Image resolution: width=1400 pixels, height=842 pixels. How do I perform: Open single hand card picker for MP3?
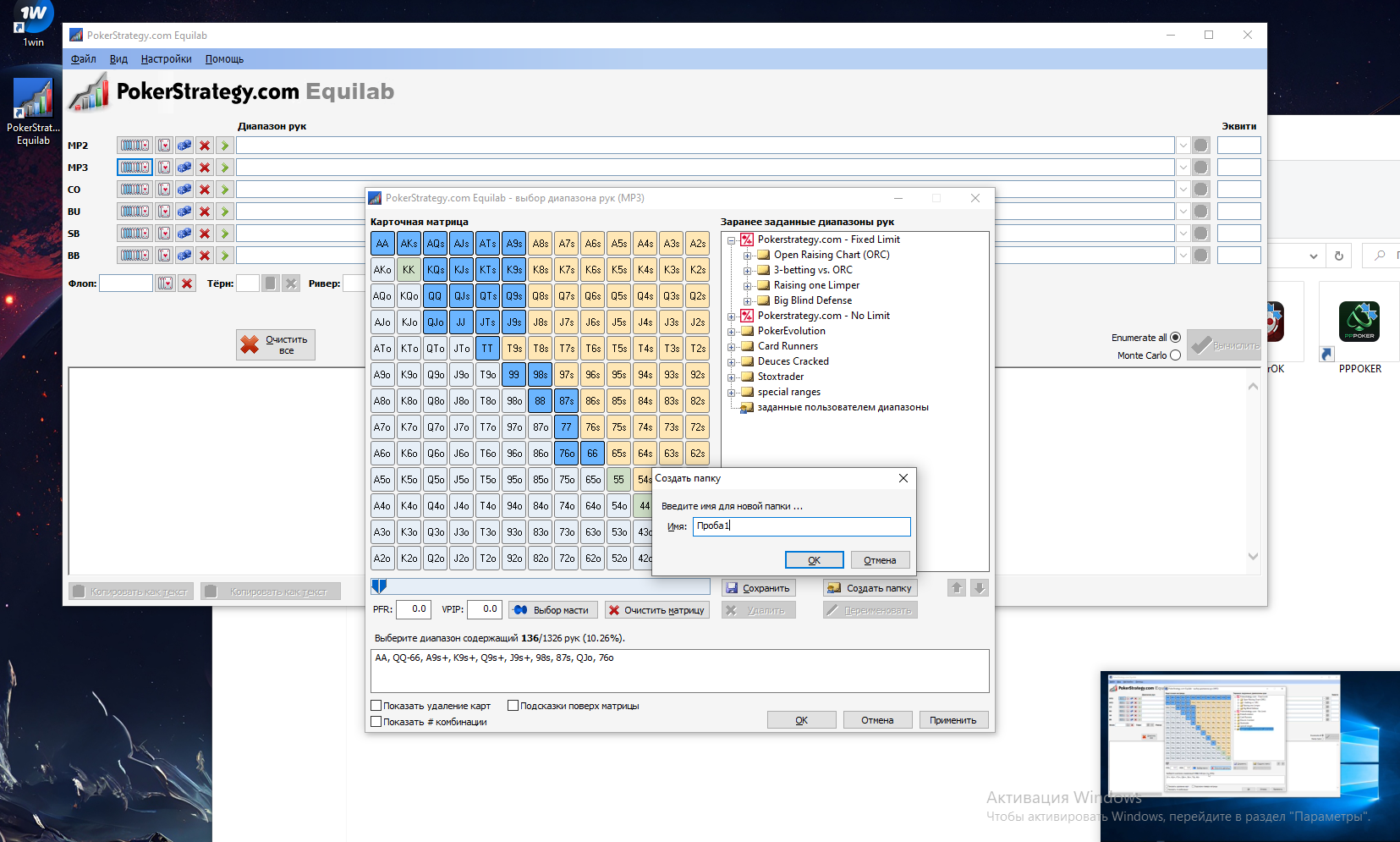(x=164, y=168)
